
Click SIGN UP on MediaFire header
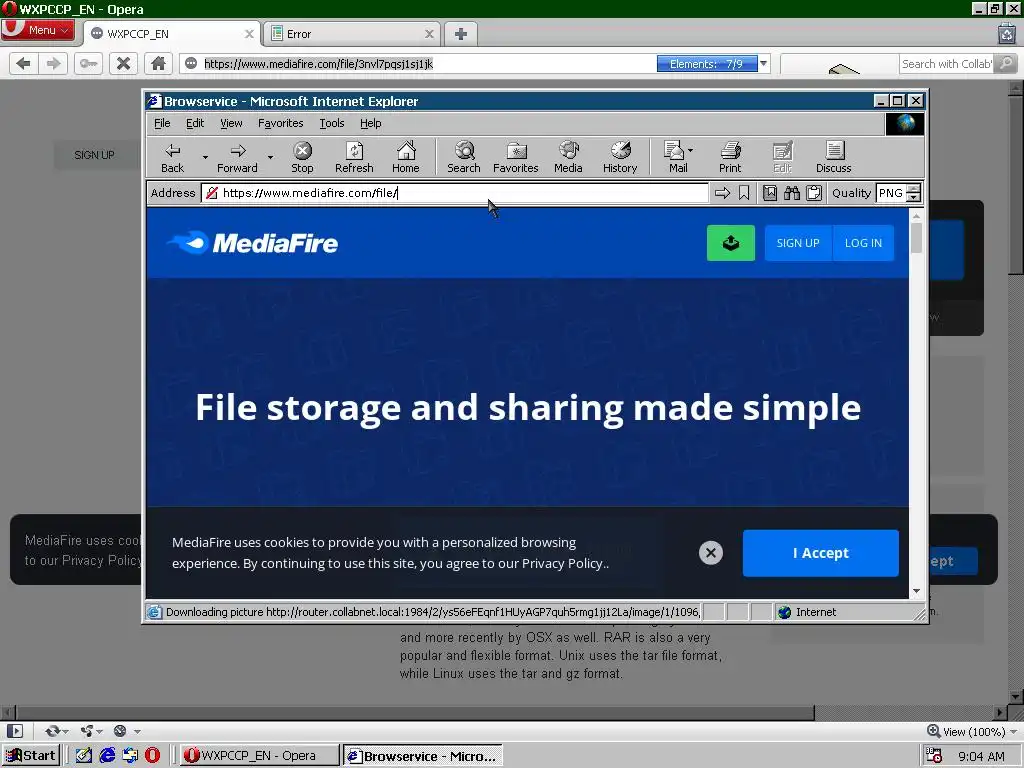tap(797, 243)
